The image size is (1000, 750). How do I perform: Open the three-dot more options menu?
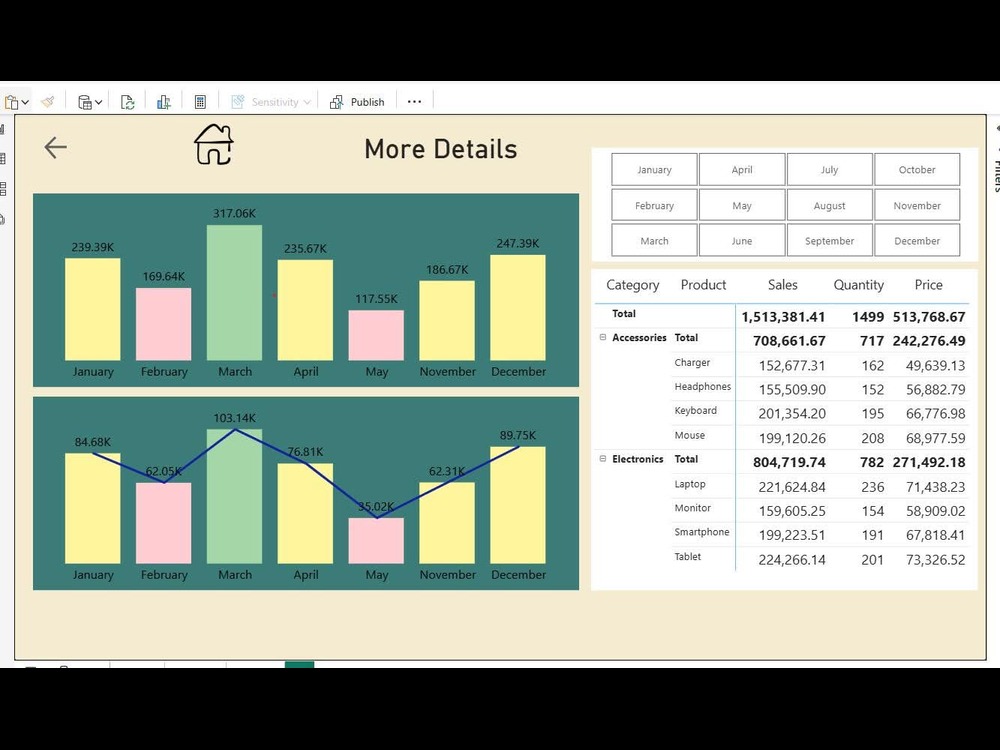coord(415,101)
